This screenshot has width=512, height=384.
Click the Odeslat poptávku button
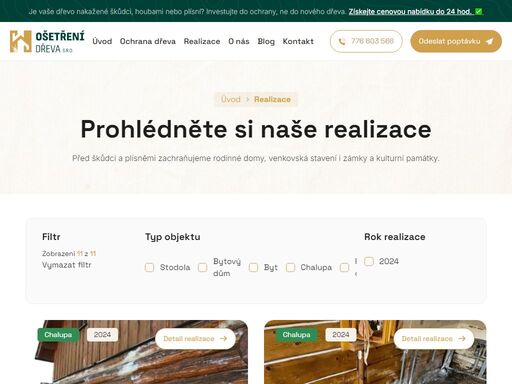pos(456,41)
